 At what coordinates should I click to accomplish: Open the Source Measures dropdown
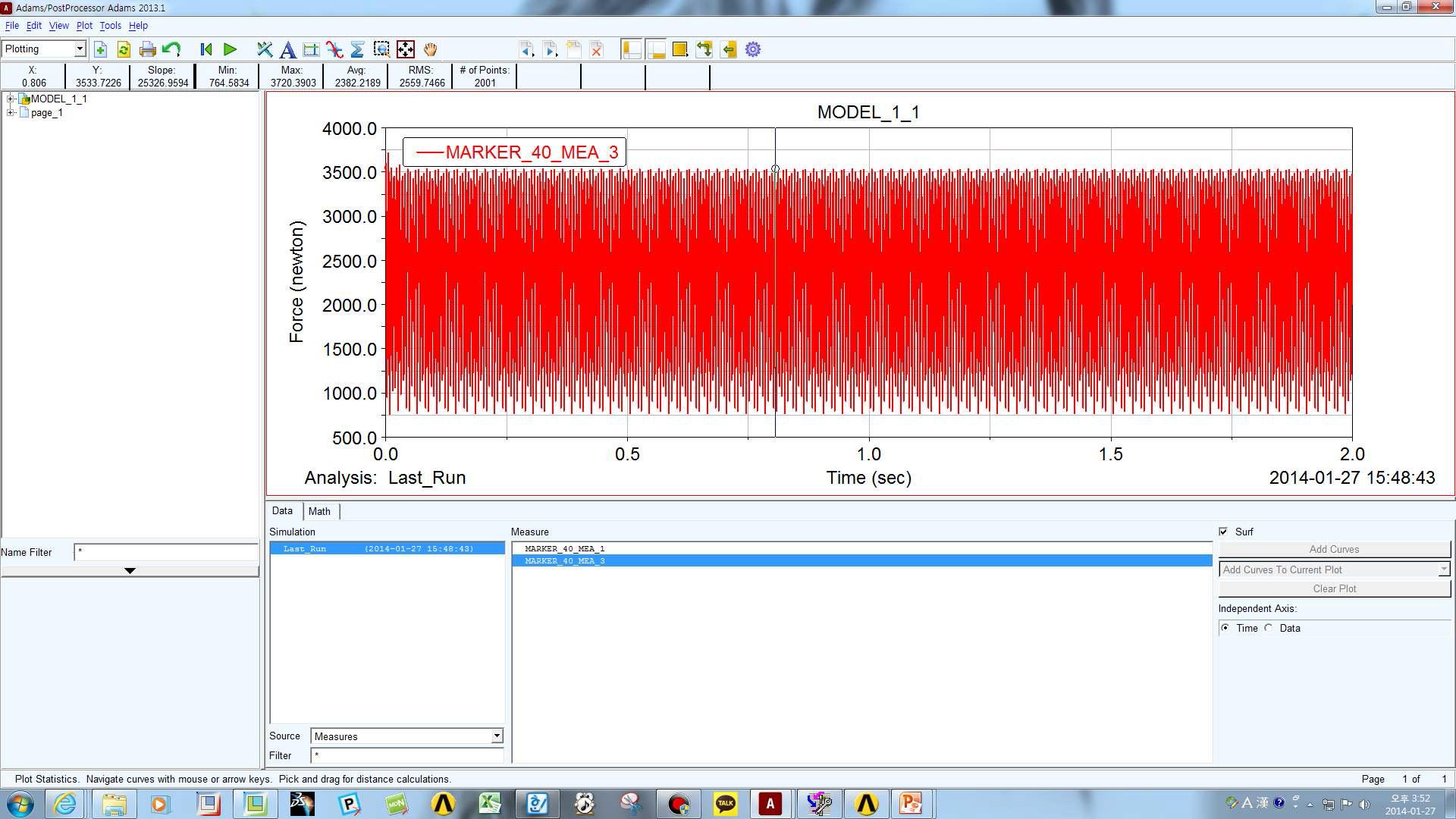(x=407, y=736)
